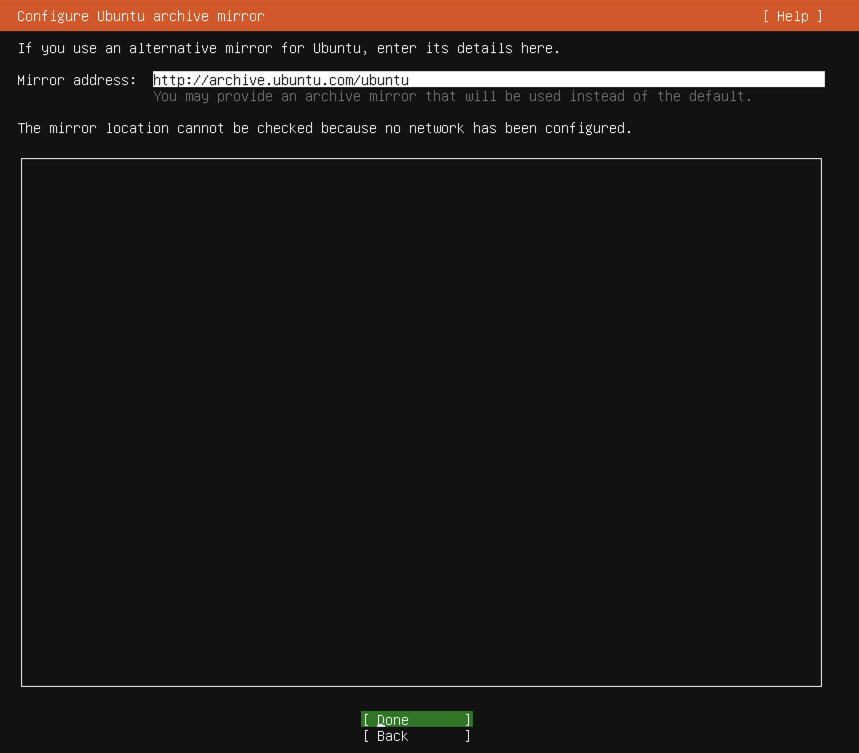Go back with the Back button
The image size is (859, 753).
point(416,735)
